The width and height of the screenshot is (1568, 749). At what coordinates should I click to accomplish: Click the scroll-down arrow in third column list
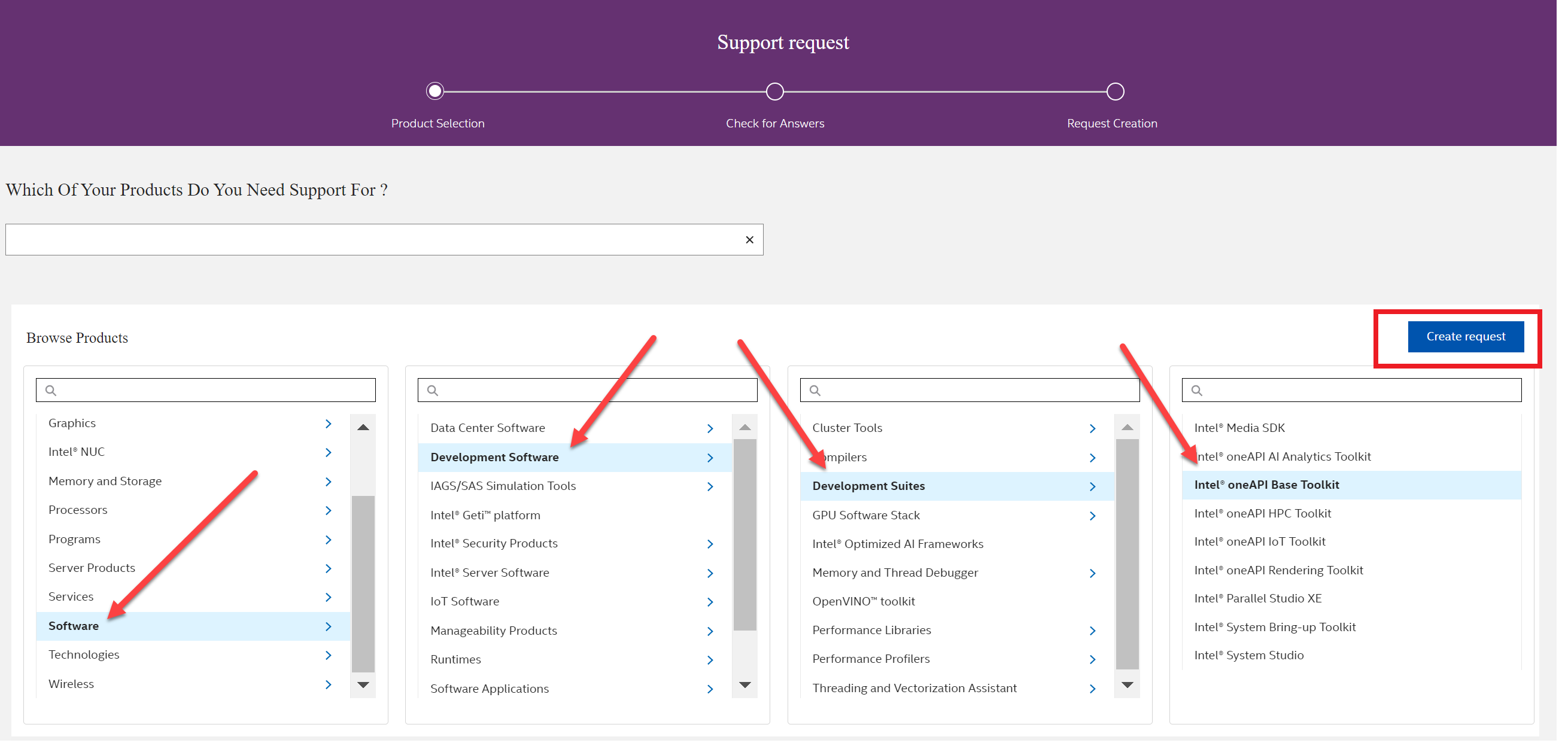(1128, 684)
